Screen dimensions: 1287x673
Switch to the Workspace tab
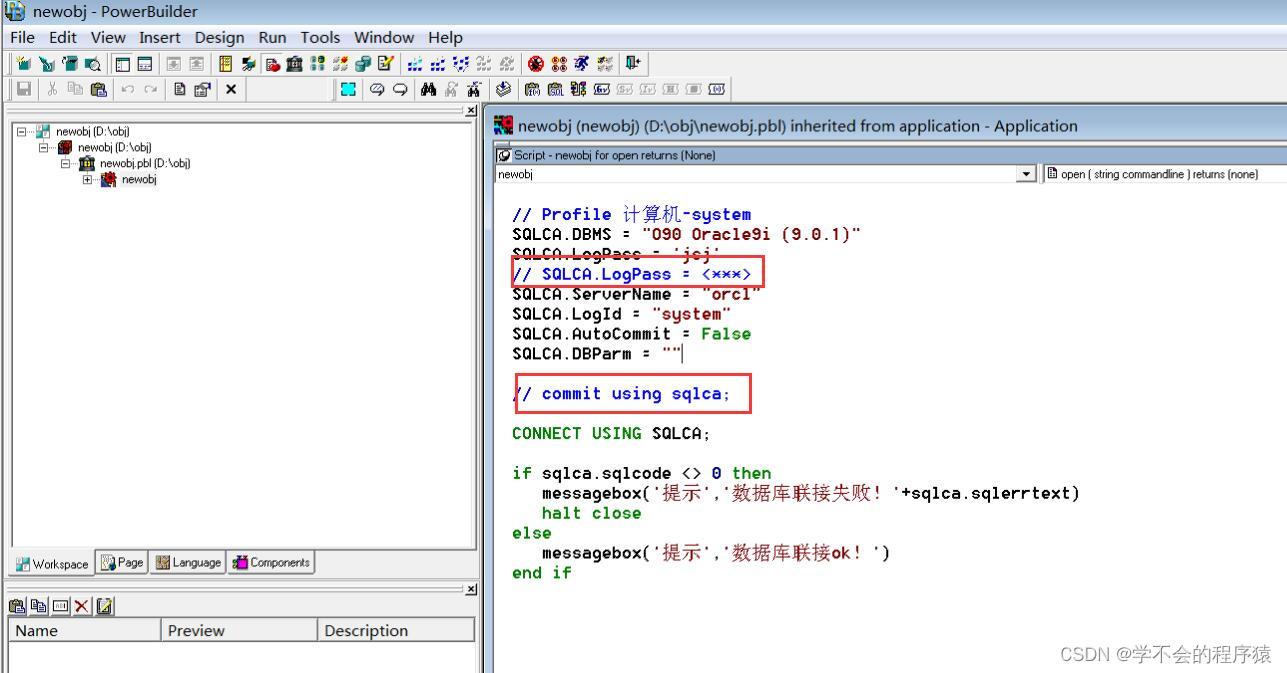(x=53, y=563)
